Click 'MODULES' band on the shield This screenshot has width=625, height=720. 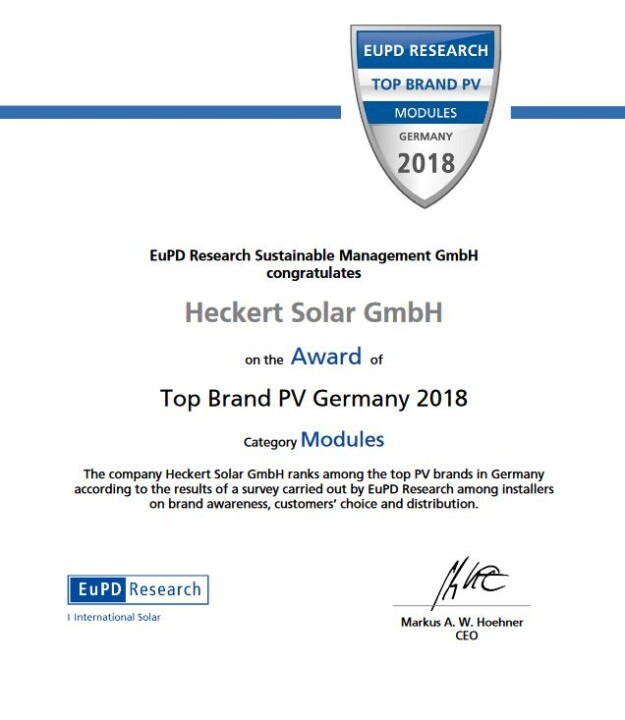point(426,113)
